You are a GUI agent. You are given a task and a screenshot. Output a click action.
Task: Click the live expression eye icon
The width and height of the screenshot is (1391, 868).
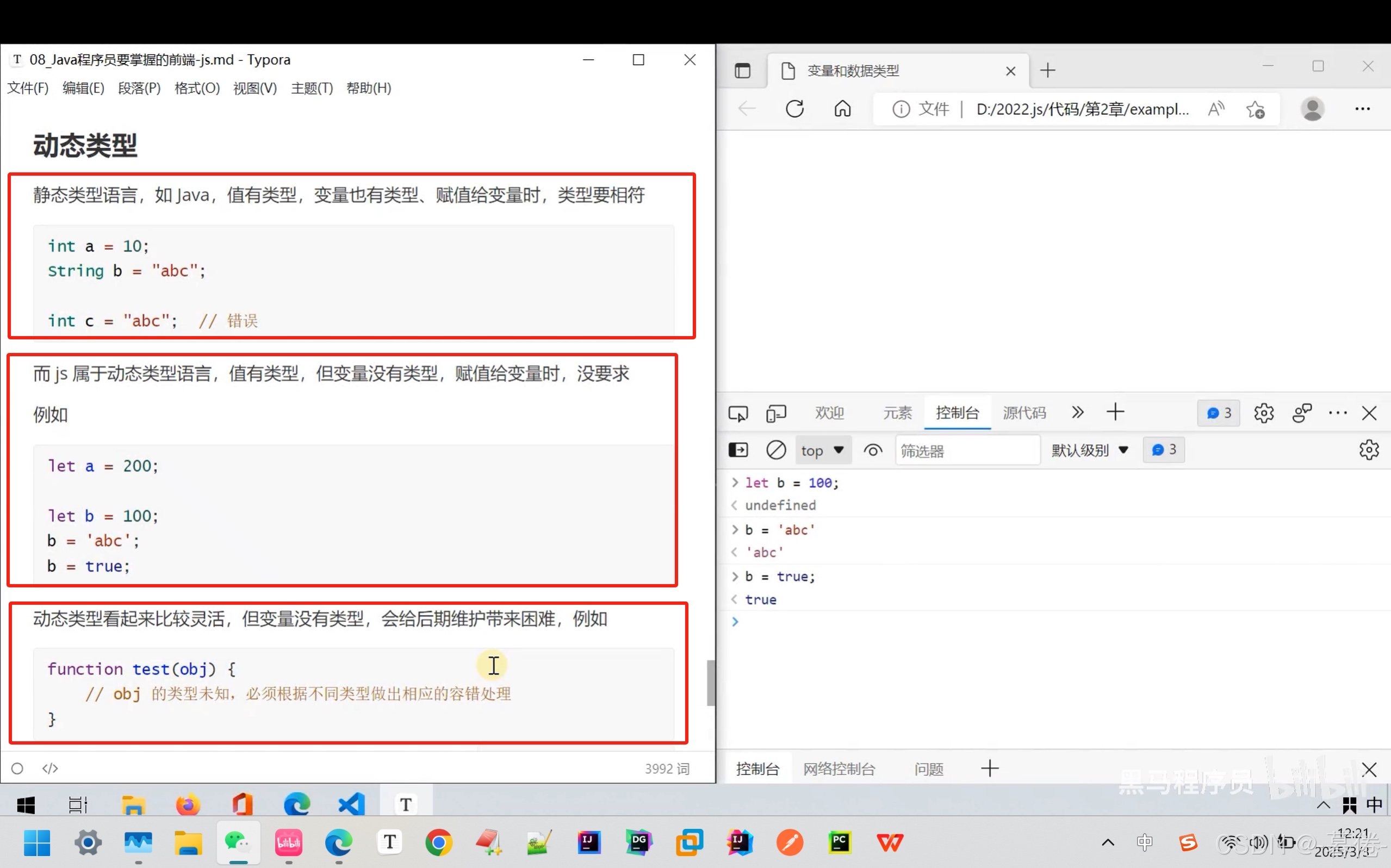[873, 450]
